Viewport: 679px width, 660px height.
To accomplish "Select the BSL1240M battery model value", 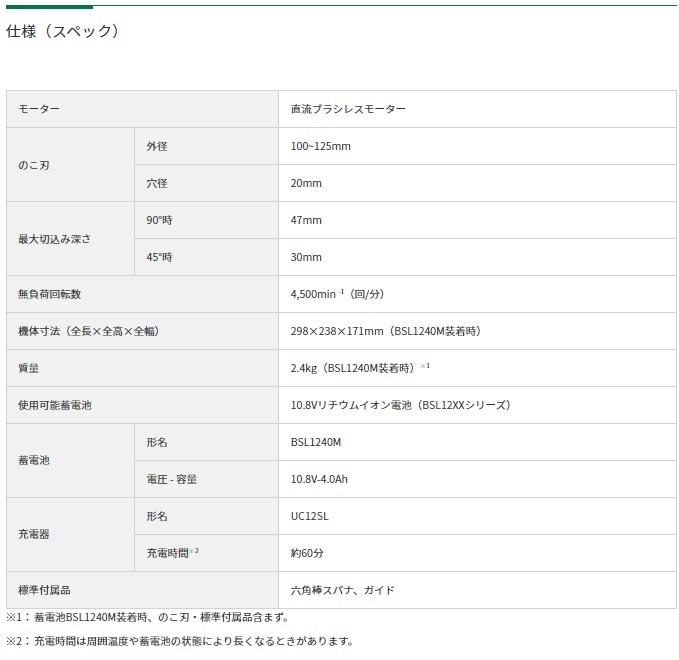I will click(x=316, y=442).
